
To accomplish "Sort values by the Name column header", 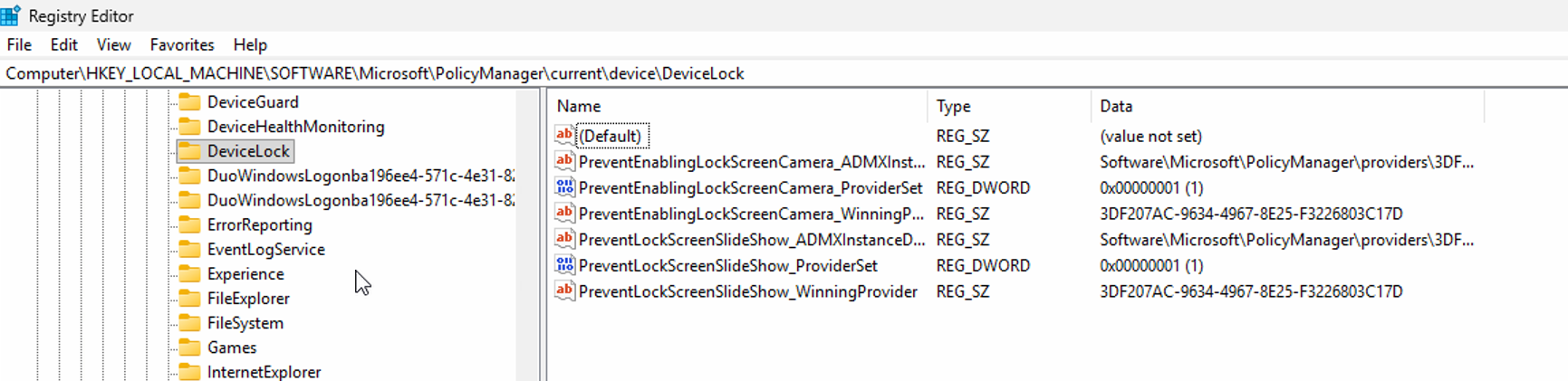I will point(579,106).
